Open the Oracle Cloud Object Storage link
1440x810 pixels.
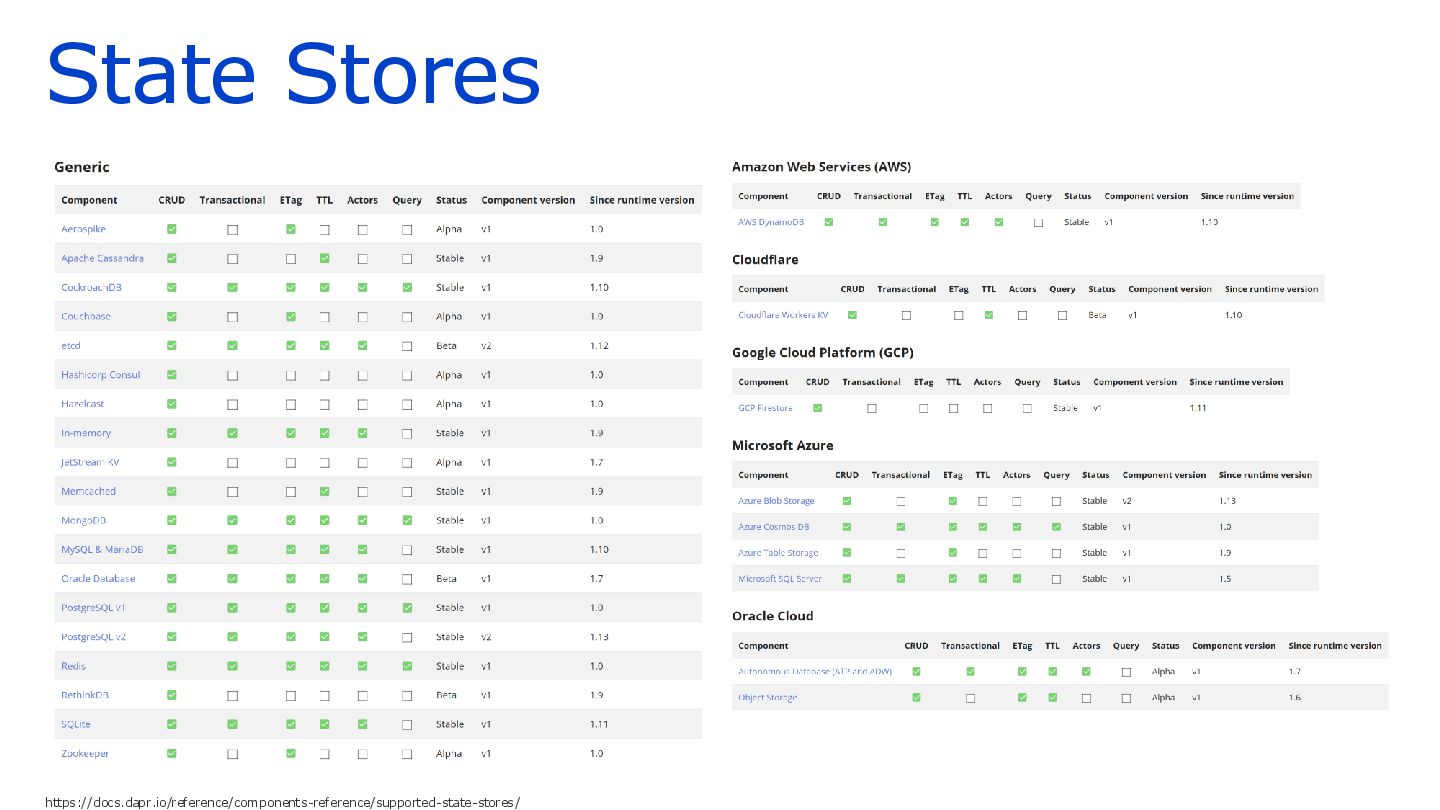pyautogui.click(x=768, y=698)
